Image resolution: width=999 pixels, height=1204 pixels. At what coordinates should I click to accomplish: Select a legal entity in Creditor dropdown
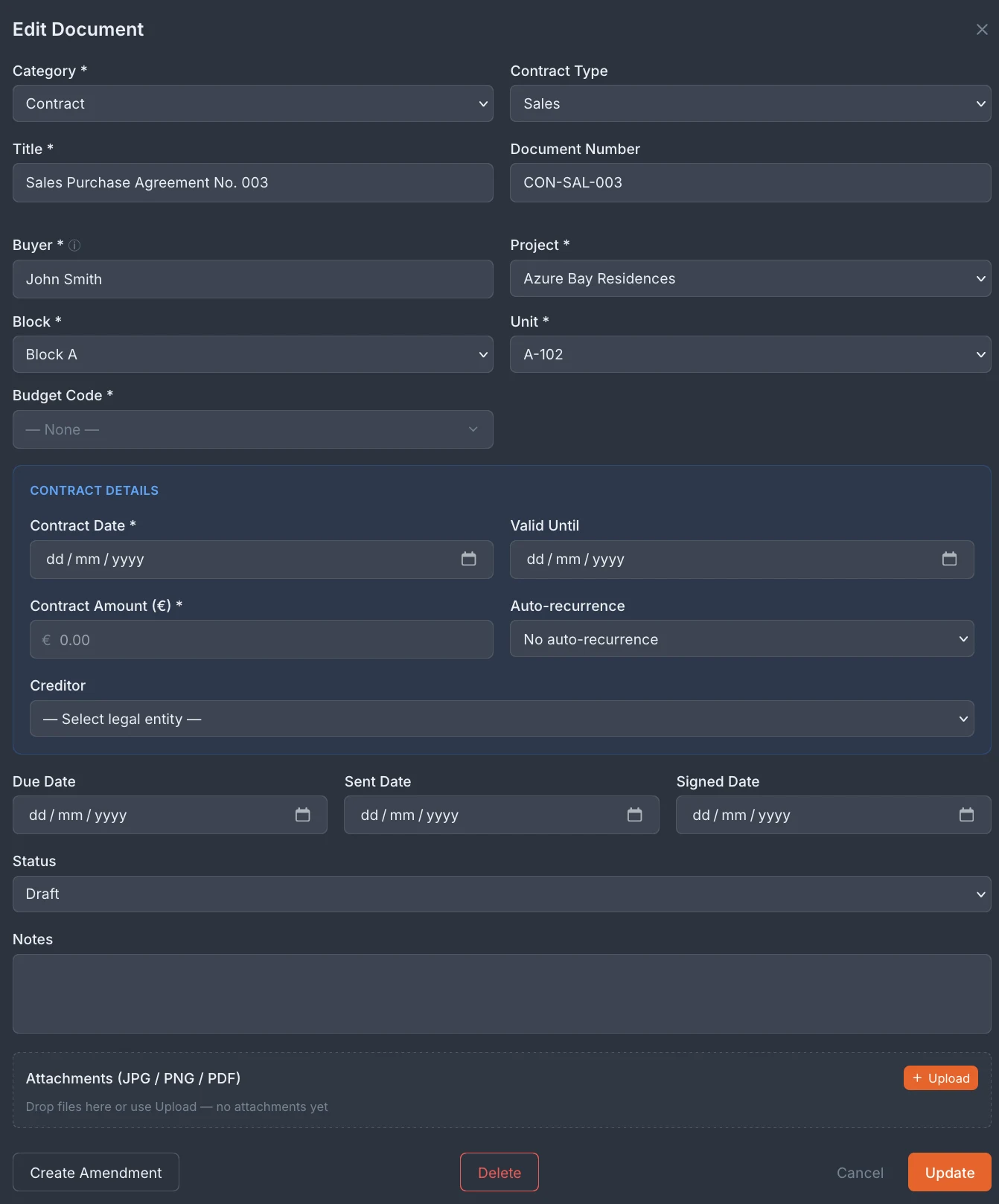click(x=502, y=719)
